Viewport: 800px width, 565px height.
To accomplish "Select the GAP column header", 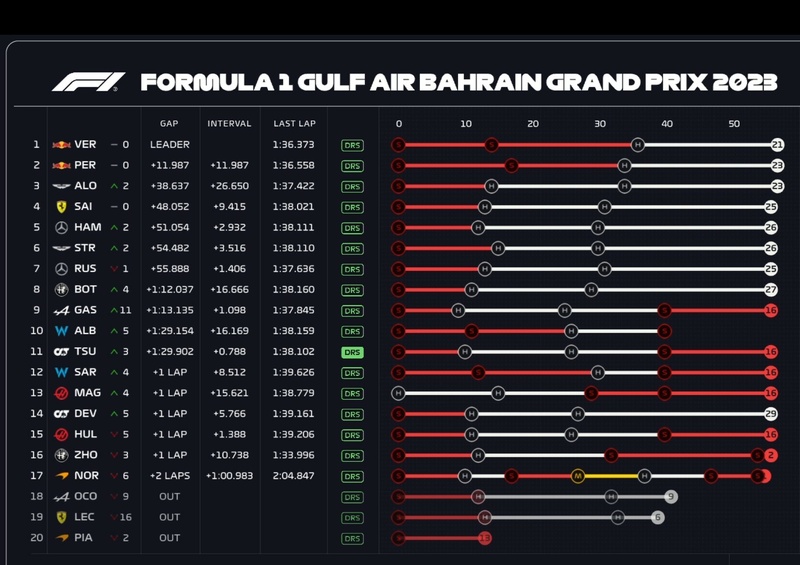I will [x=169, y=124].
